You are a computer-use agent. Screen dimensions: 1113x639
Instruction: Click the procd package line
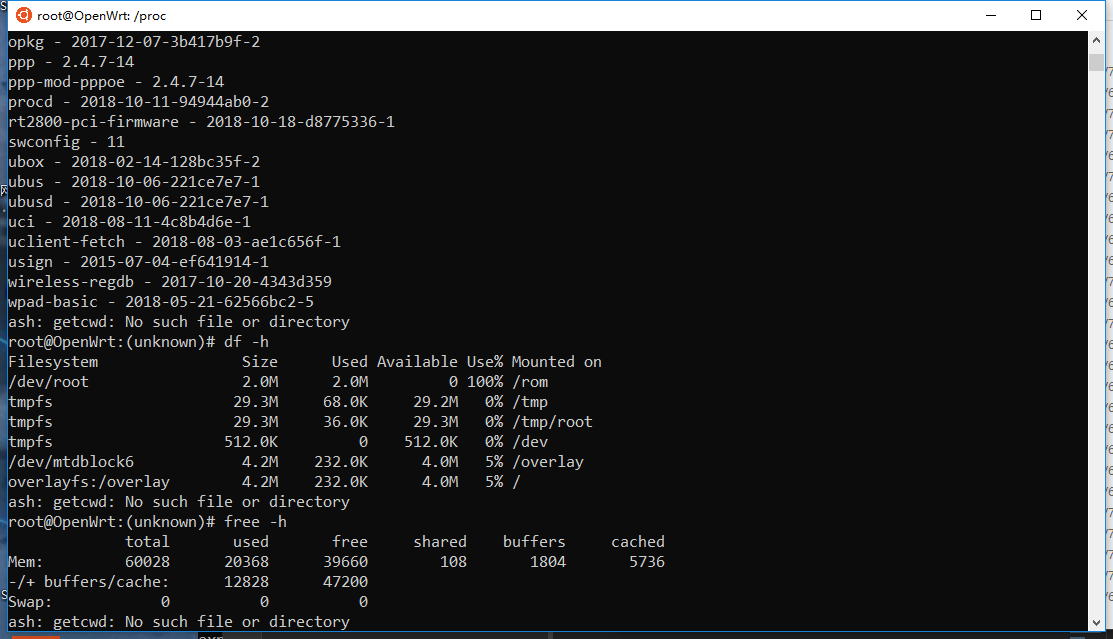click(138, 102)
